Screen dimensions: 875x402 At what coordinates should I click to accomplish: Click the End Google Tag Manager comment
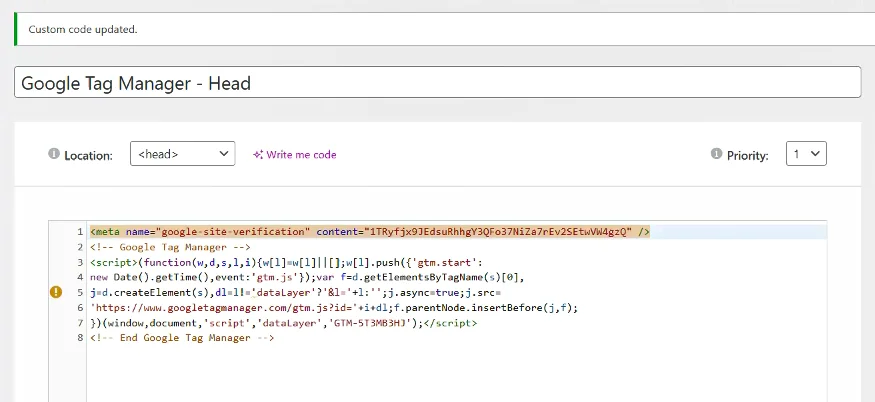182,338
